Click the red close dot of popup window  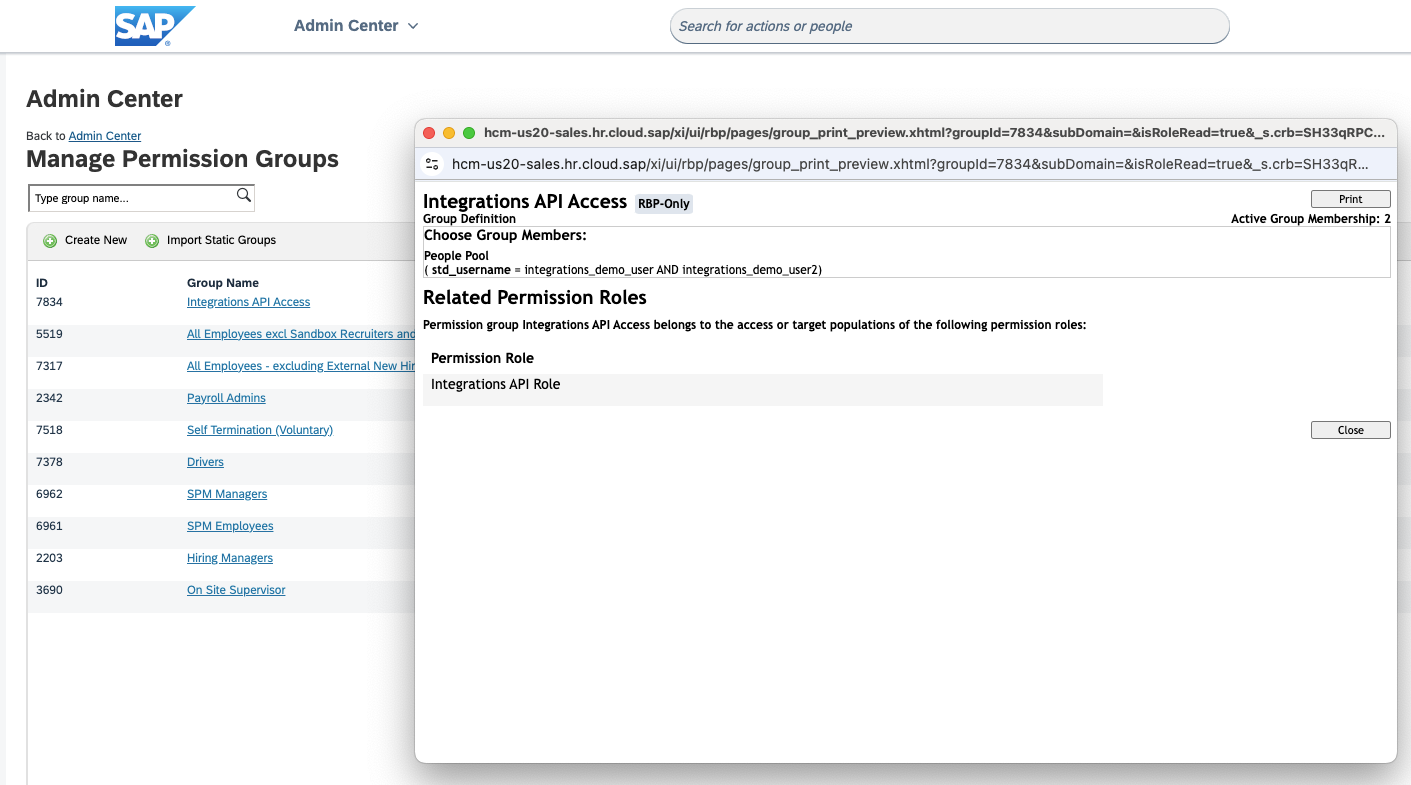click(x=430, y=133)
